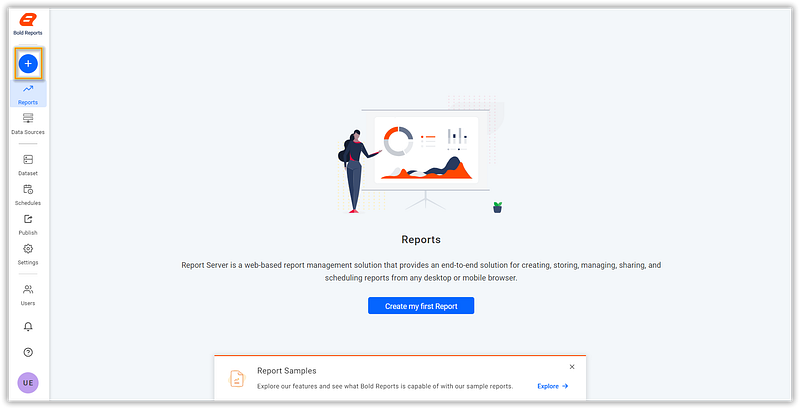Click the Reports heading text
This screenshot has height=409, width=800.
tap(421, 239)
